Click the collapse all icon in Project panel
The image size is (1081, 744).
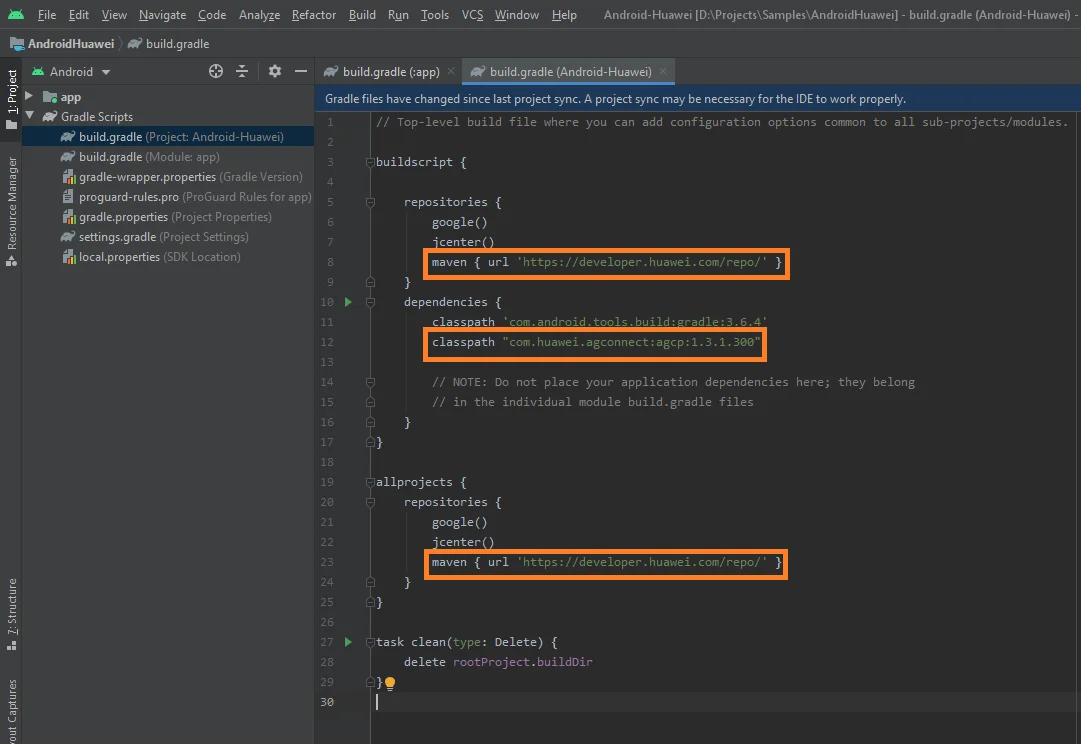click(242, 71)
